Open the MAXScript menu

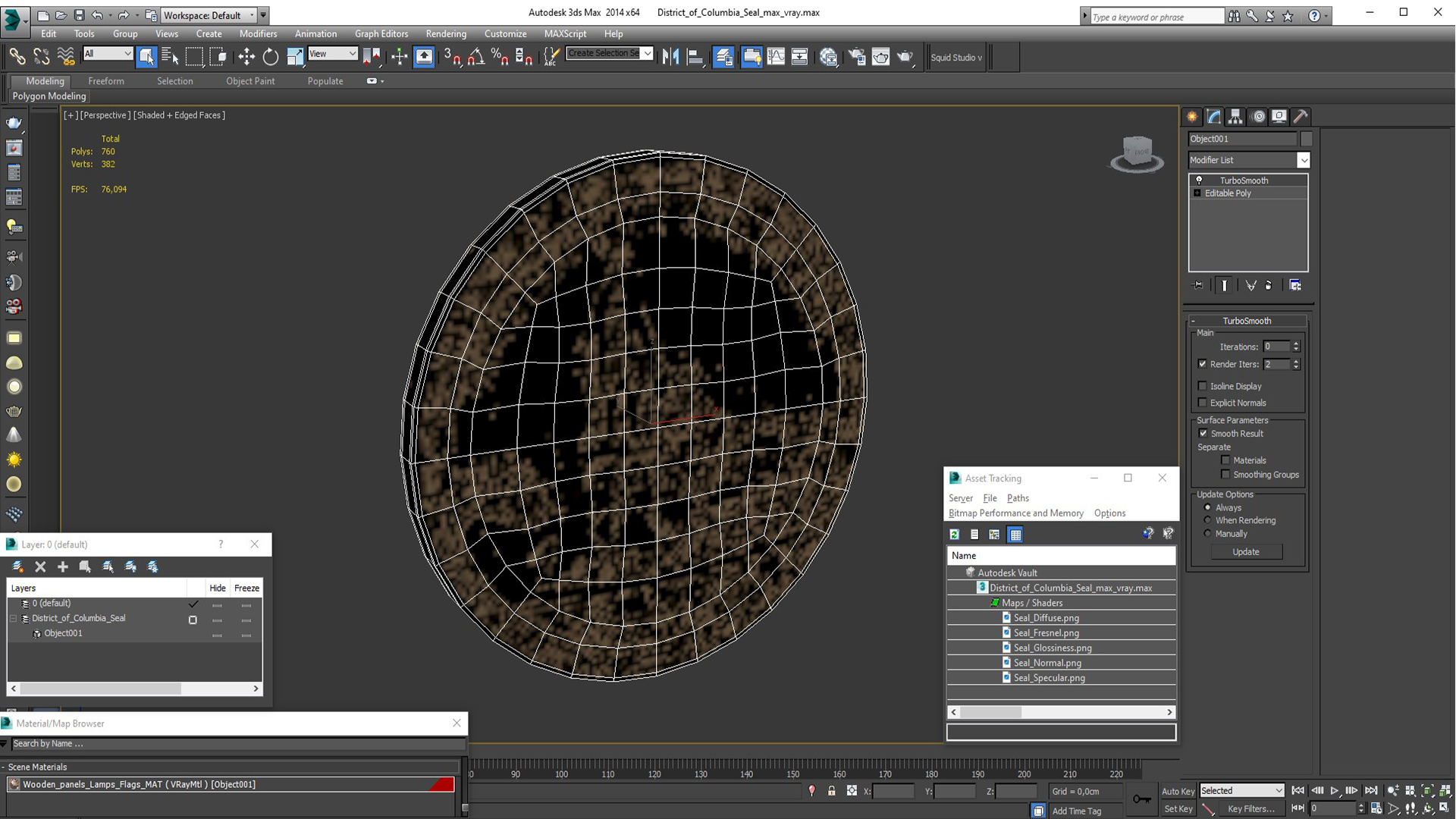click(565, 34)
